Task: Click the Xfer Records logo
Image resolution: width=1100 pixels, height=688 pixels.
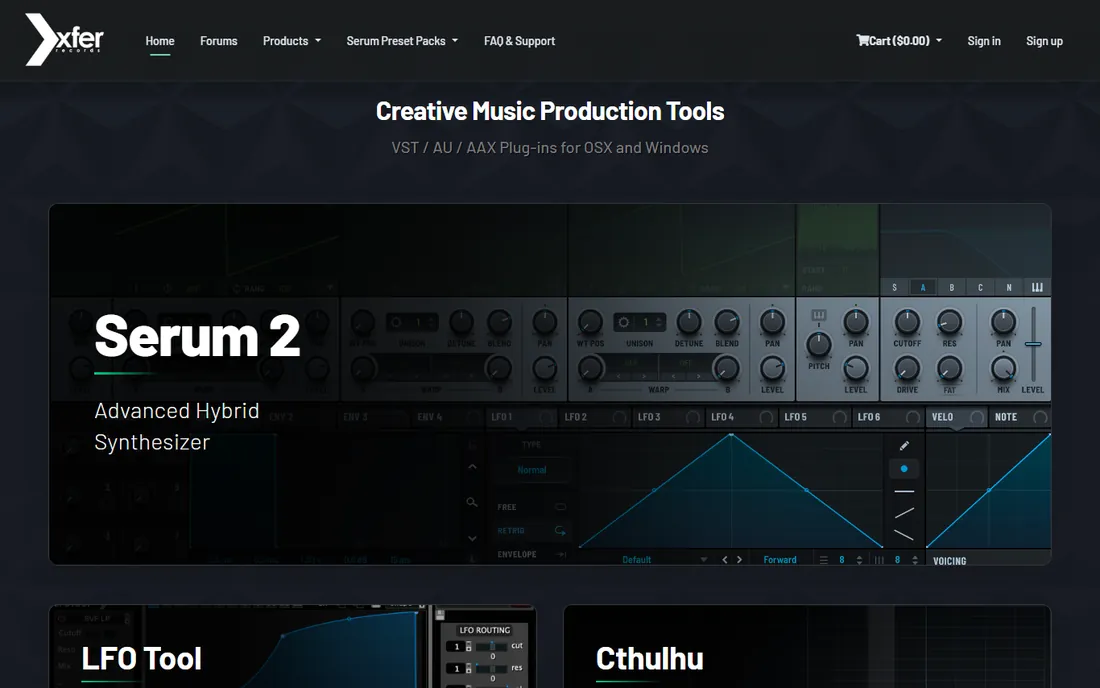Action: tap(65, 40)
